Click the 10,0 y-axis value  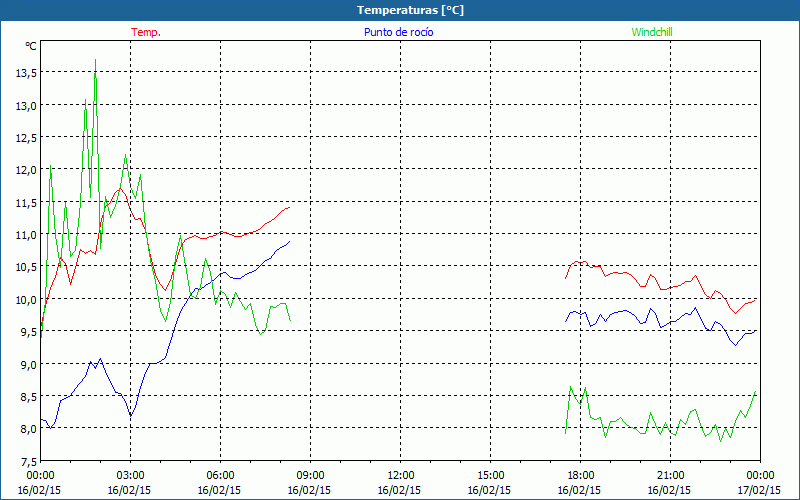[26, 299]
